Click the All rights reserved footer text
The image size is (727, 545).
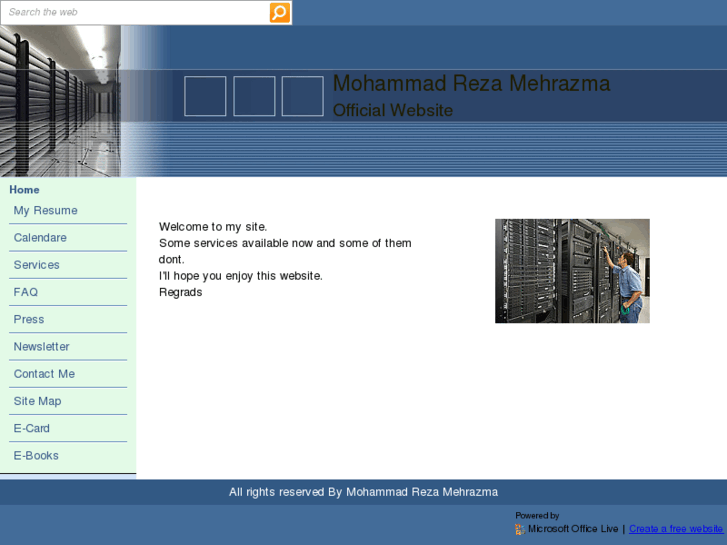pos(364,492)
